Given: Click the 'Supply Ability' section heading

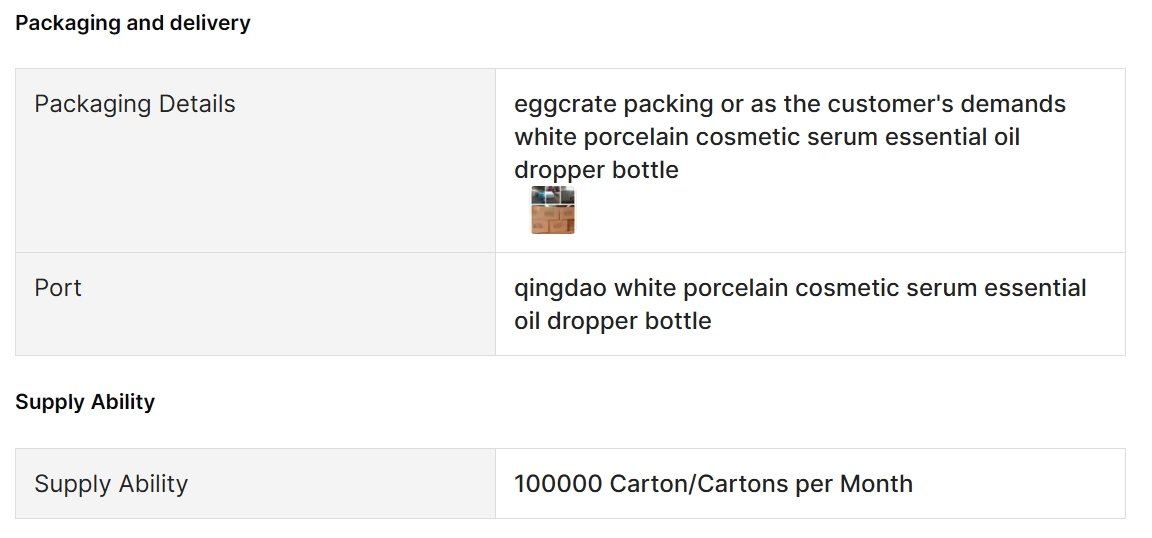Looking at the screenshot, I should tap(85, 402).
